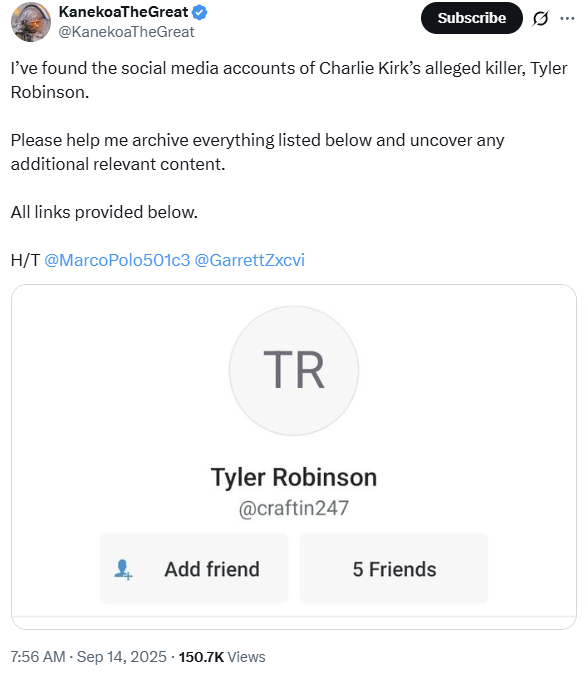This screenshot has height=674, width=588.
Task: Open the @GarrettZxcvi mention link
Action: coord(250,260)
